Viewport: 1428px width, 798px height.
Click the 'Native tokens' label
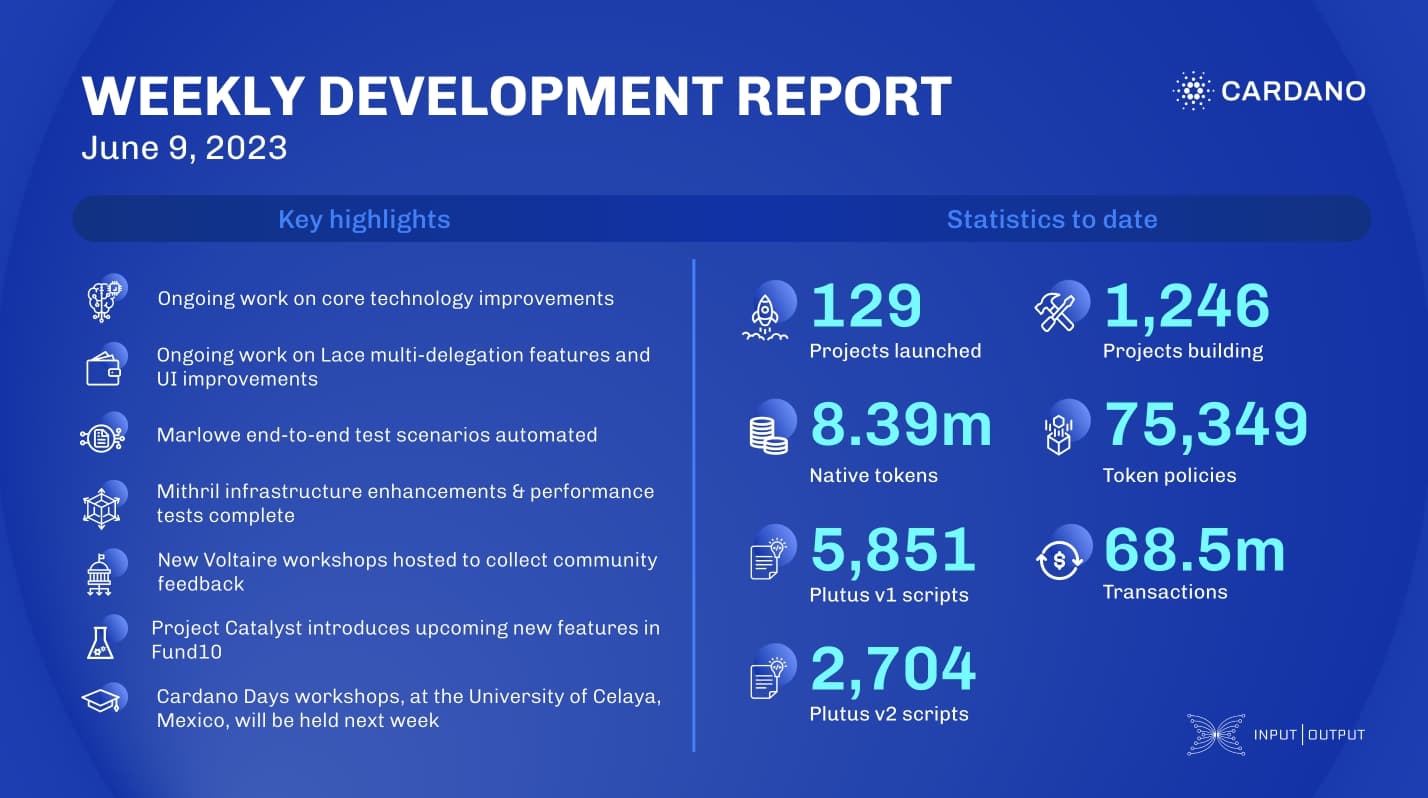tap(873, 475)
